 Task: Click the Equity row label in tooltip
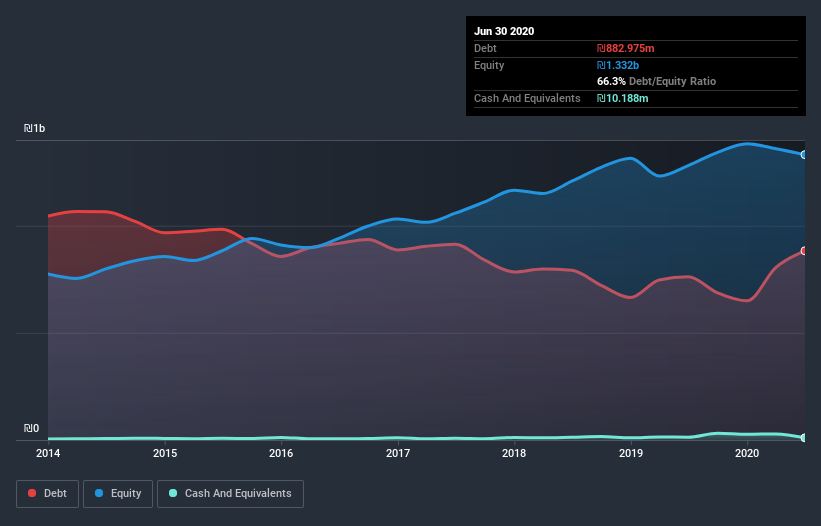pos(489,65)
